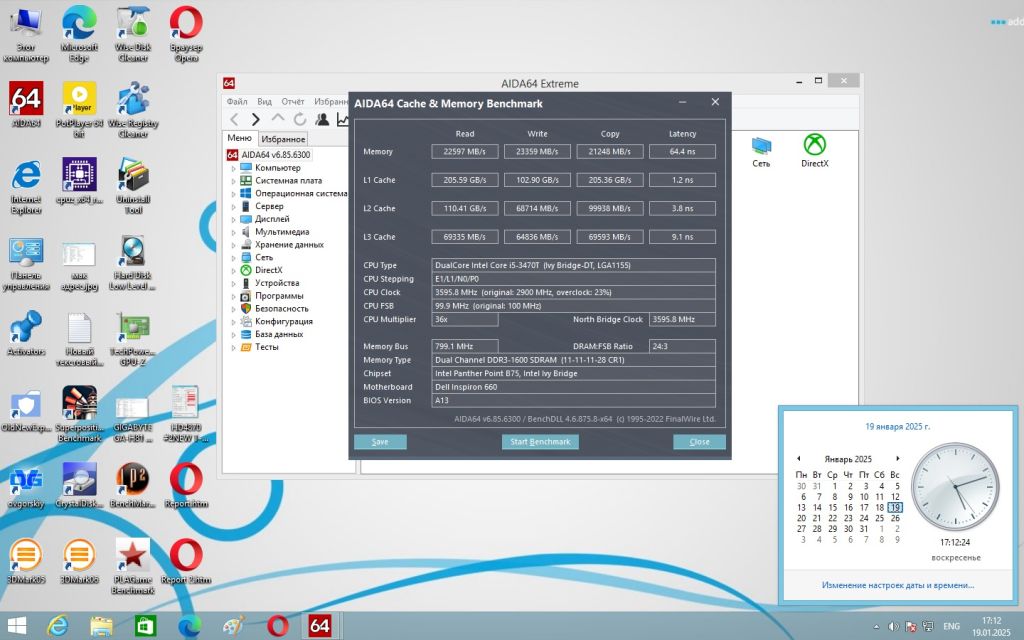This screenshot has width=1024, height=640.
Task: Open date and time settings link
Action: pyautogui.click(x=898, y=585)
